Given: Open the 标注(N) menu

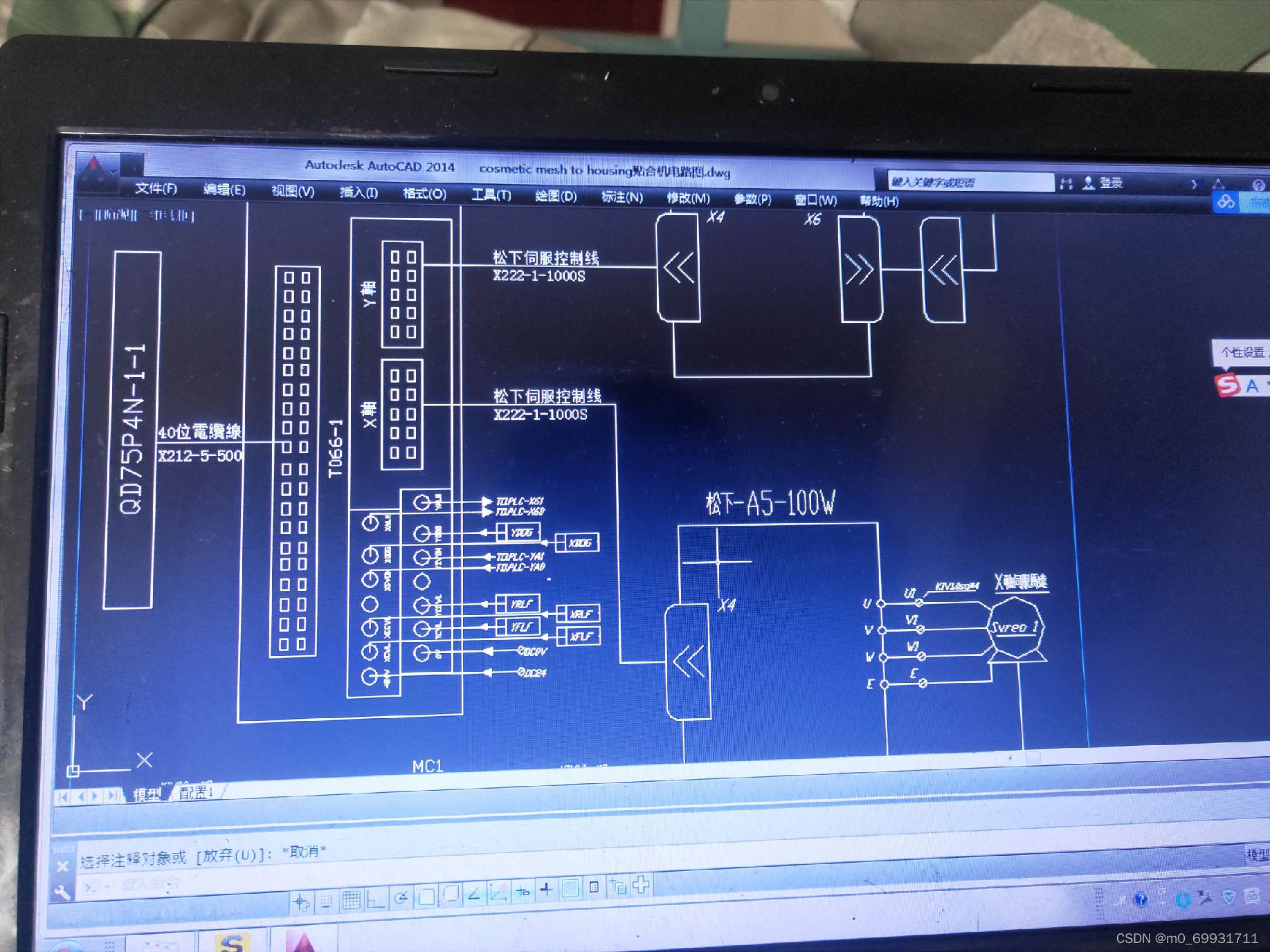Looking at the screenshot, I should (622, 197).
